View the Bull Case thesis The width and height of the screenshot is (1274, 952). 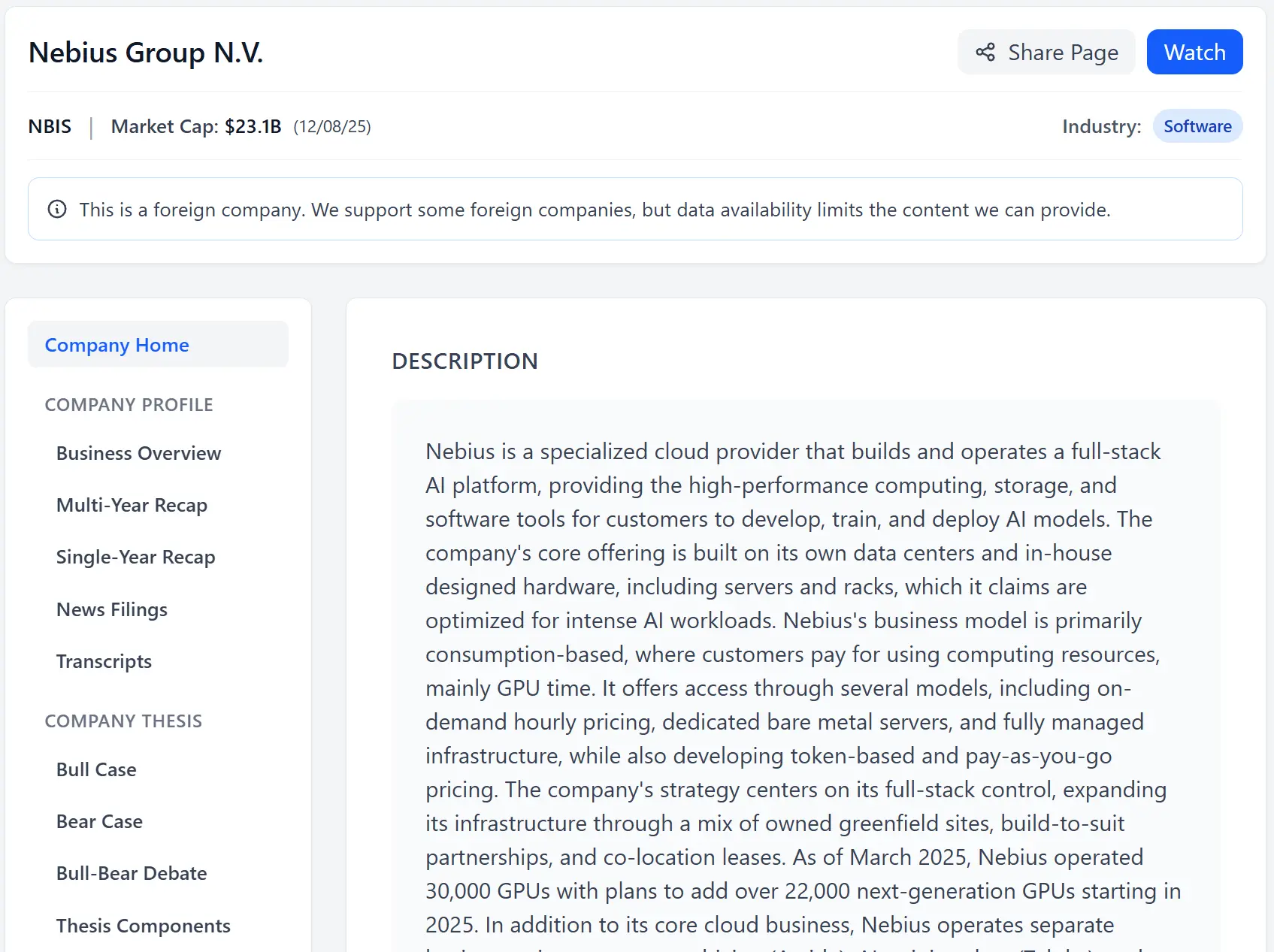coord(97,769)
